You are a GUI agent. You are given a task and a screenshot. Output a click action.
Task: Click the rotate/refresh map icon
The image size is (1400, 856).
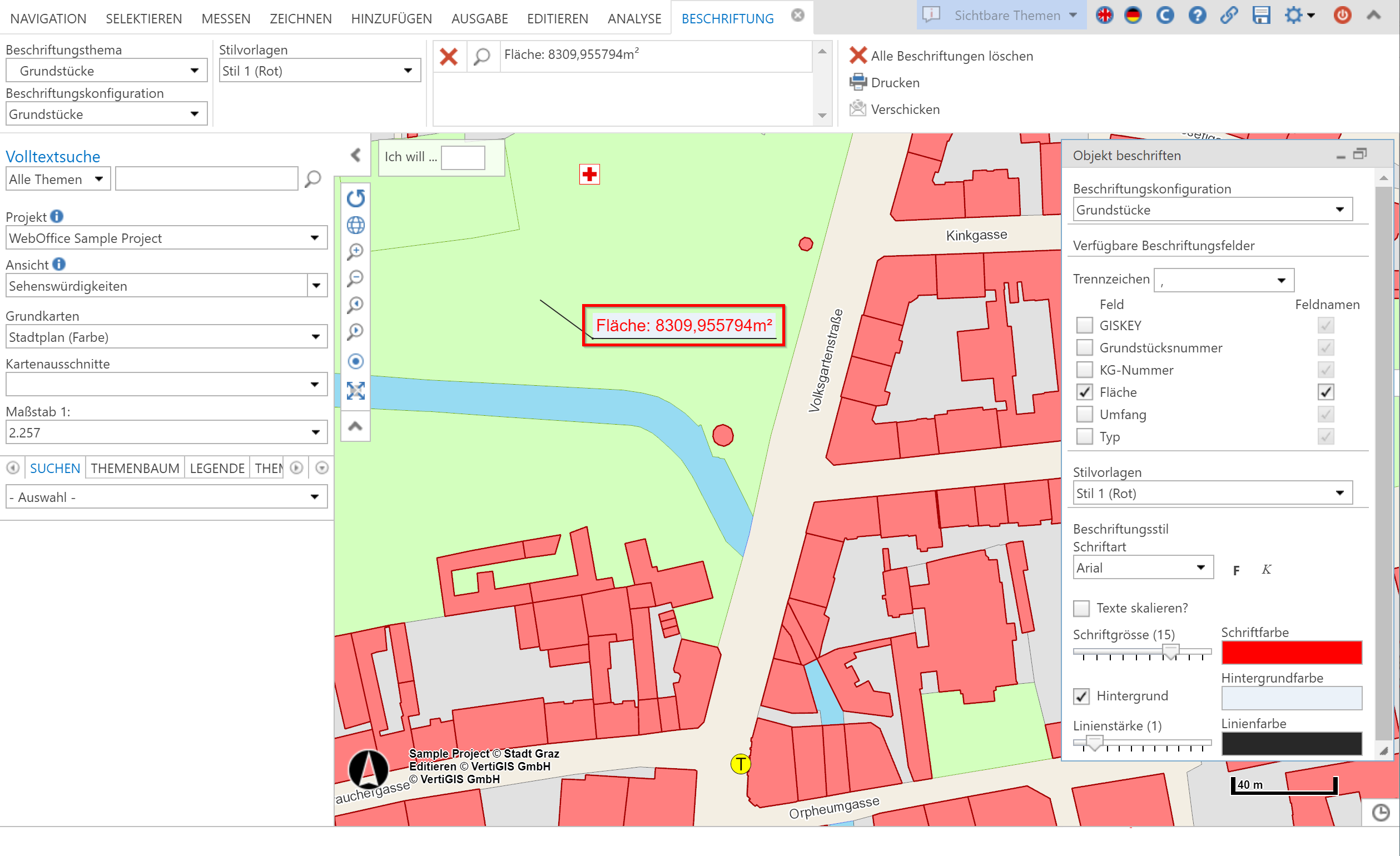[x=356, y=198]
